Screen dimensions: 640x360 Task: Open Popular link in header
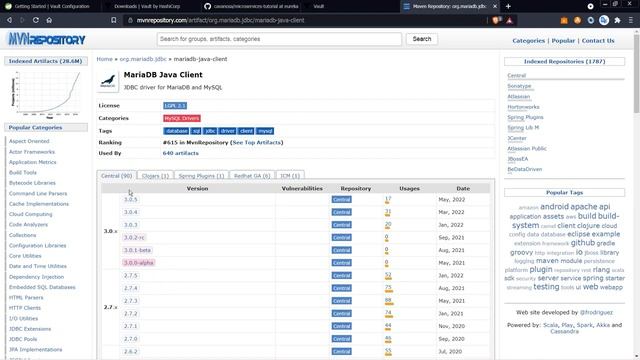coord(563,41)
